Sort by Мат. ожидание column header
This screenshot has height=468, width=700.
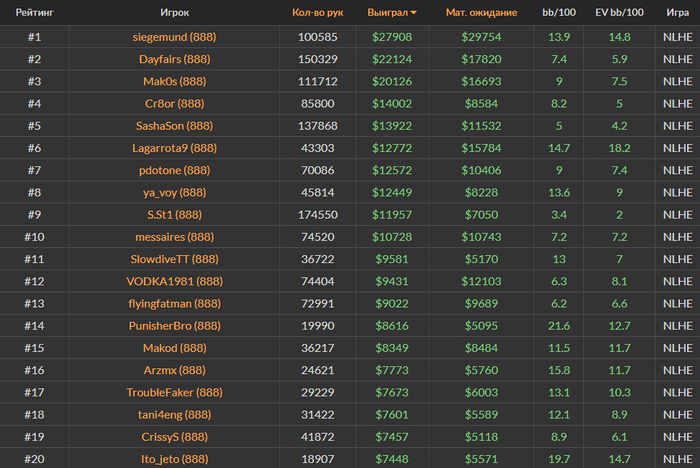pyautogui.click(x=481, y=13)
